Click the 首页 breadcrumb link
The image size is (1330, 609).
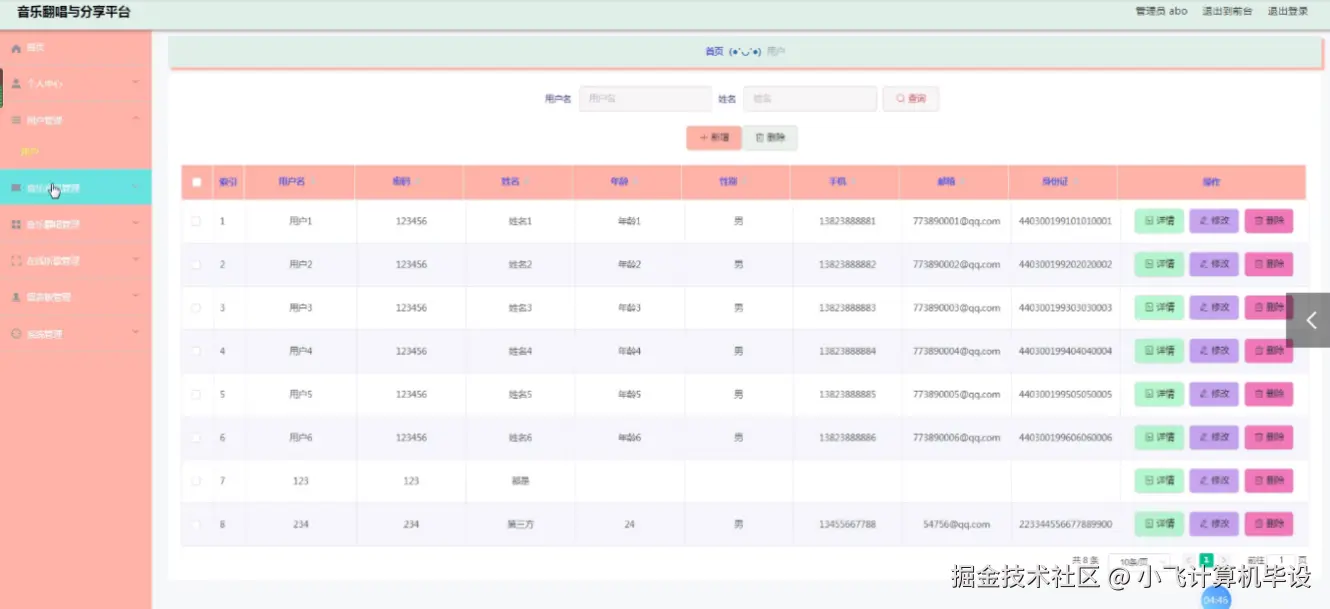click(x=714, y=51)
